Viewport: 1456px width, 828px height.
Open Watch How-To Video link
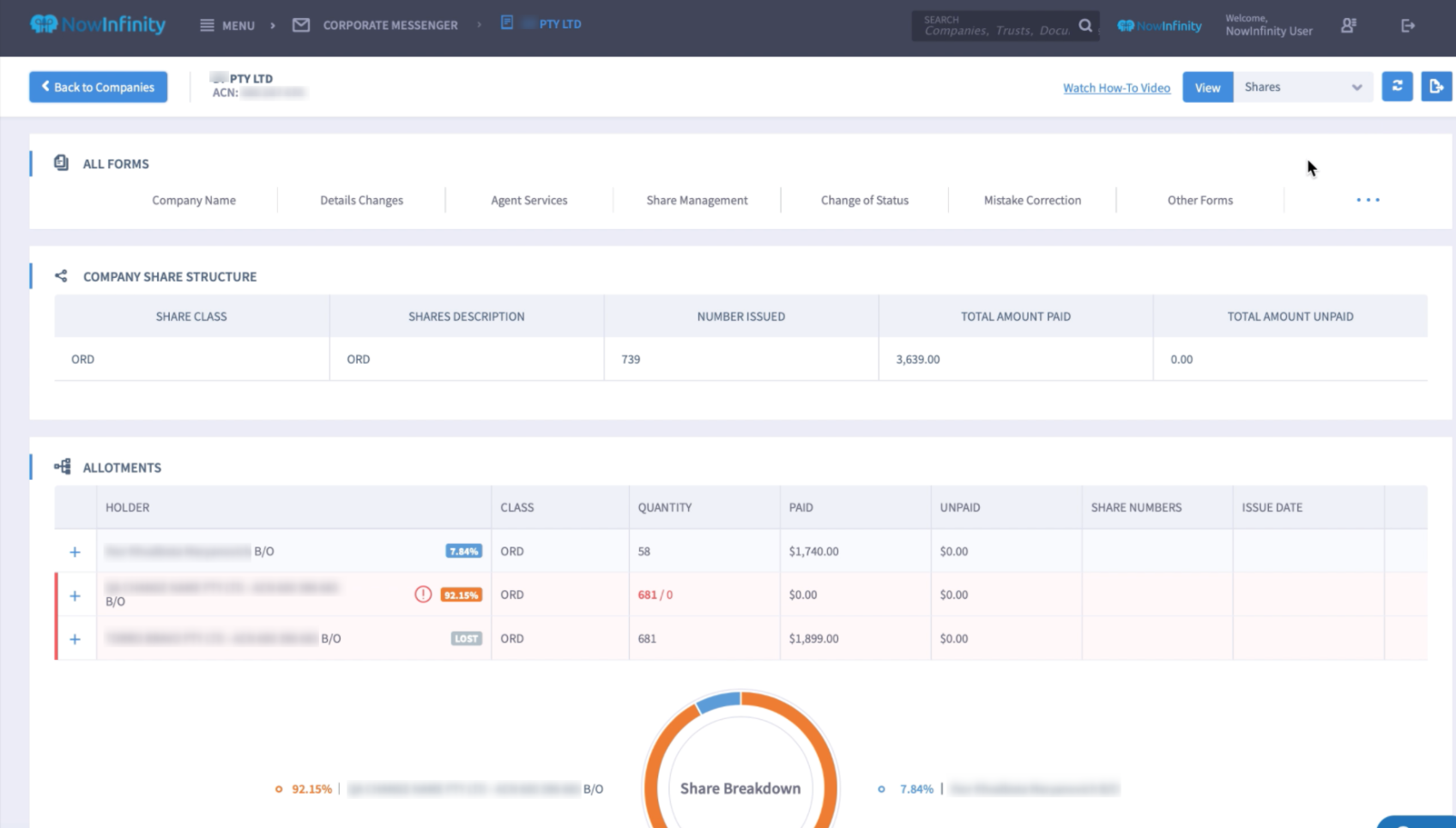pyautogui.click(x=1116, y=88)
